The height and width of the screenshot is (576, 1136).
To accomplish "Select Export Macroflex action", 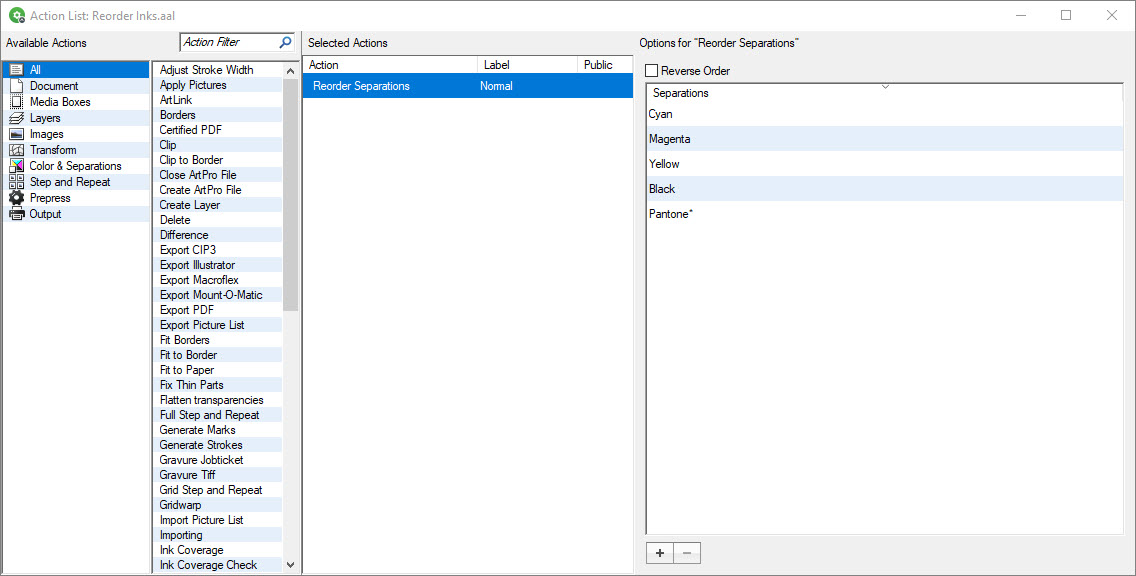I will (217, 280).
